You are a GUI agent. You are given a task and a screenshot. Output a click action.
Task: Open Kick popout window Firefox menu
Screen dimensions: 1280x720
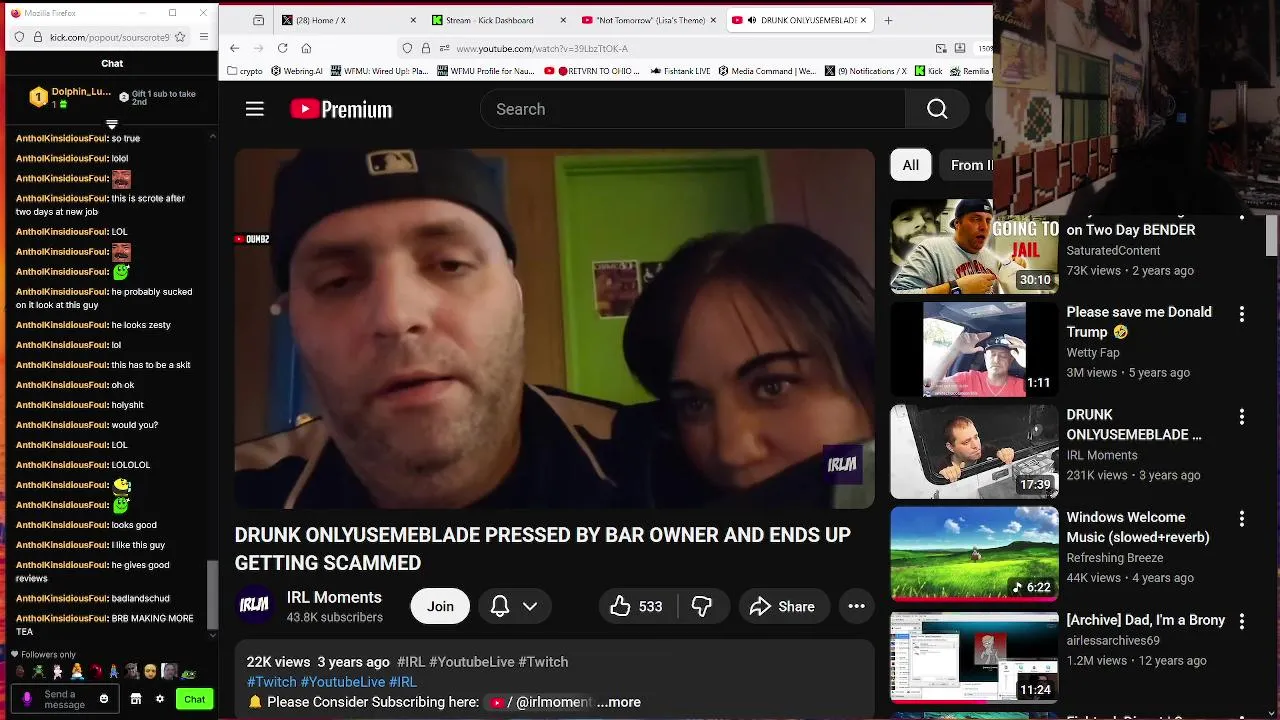tap(203, 37)
